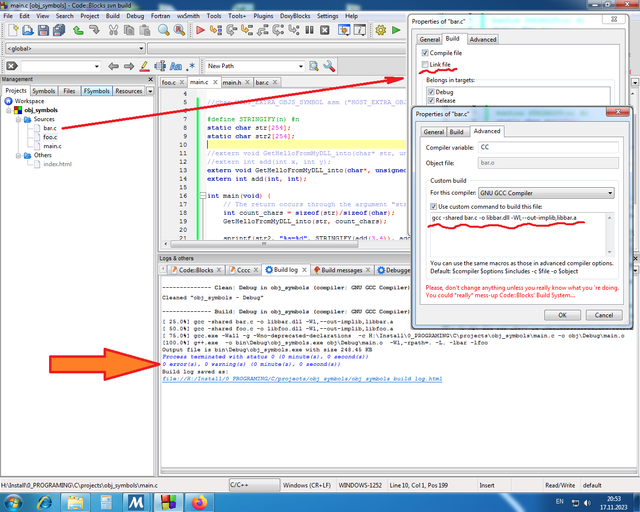This screenshot has width=640, height=512.
Task: Switch to the FSymbols management tab
Action: [x=96, y=91]
